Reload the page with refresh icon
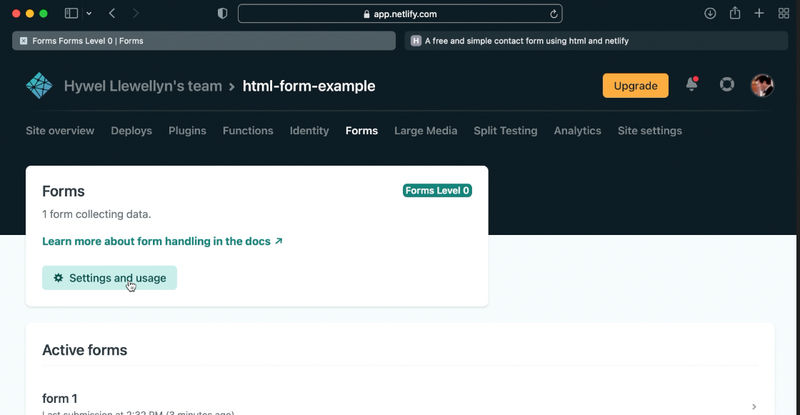 pyautogui.click(x=554, y=14)
